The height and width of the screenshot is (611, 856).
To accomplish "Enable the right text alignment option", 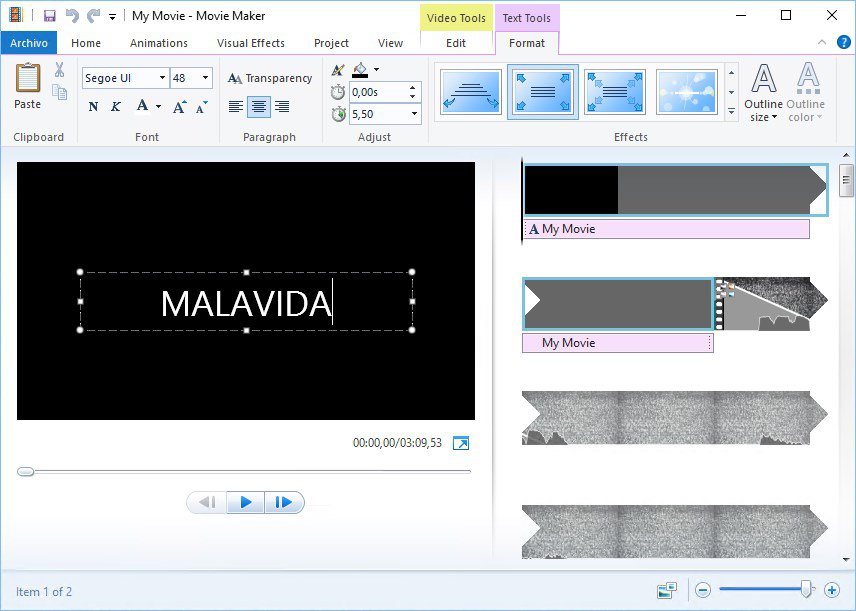I will tap(281, 105).
